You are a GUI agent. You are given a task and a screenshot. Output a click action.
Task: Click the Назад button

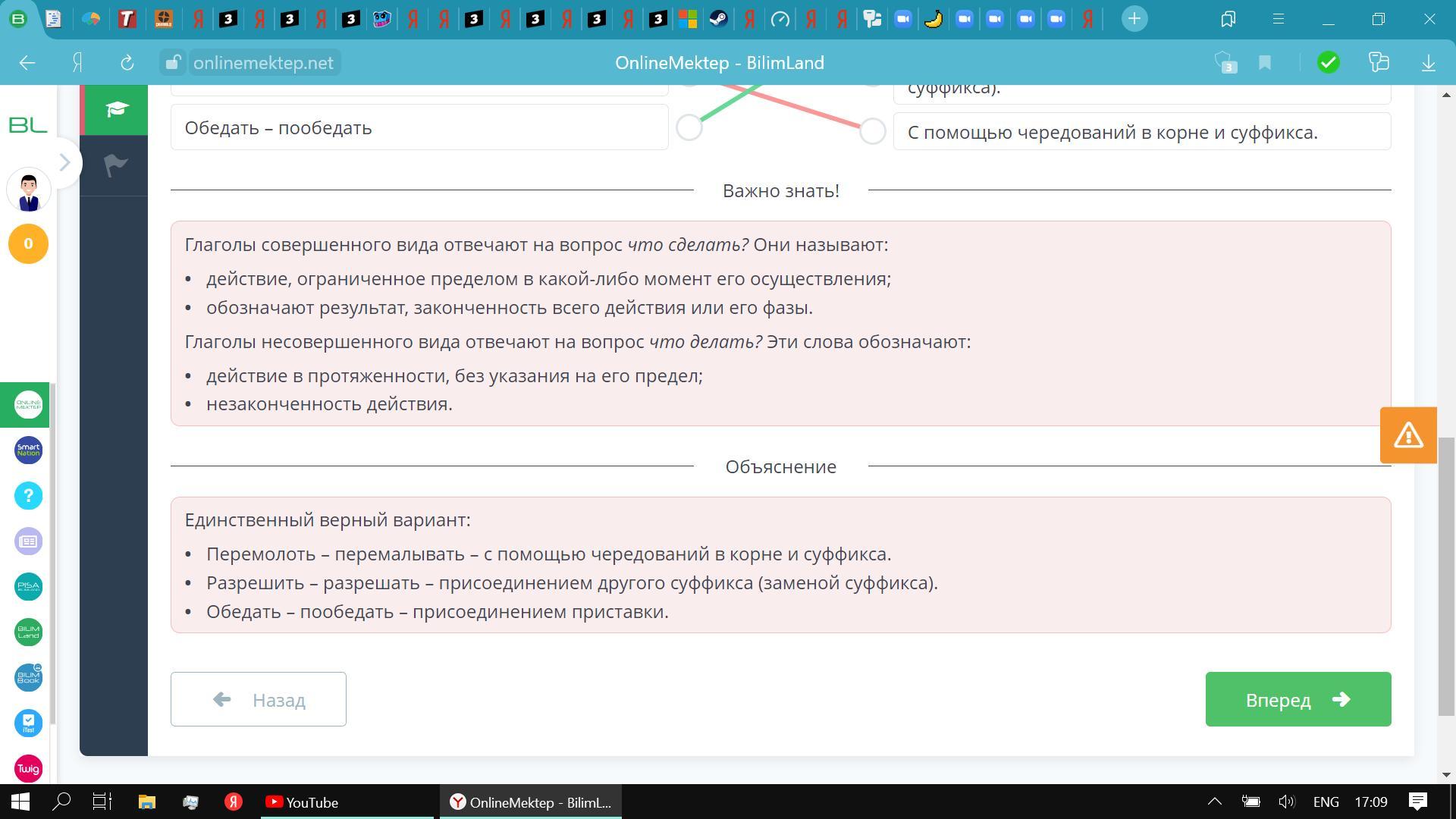point(258,699)
